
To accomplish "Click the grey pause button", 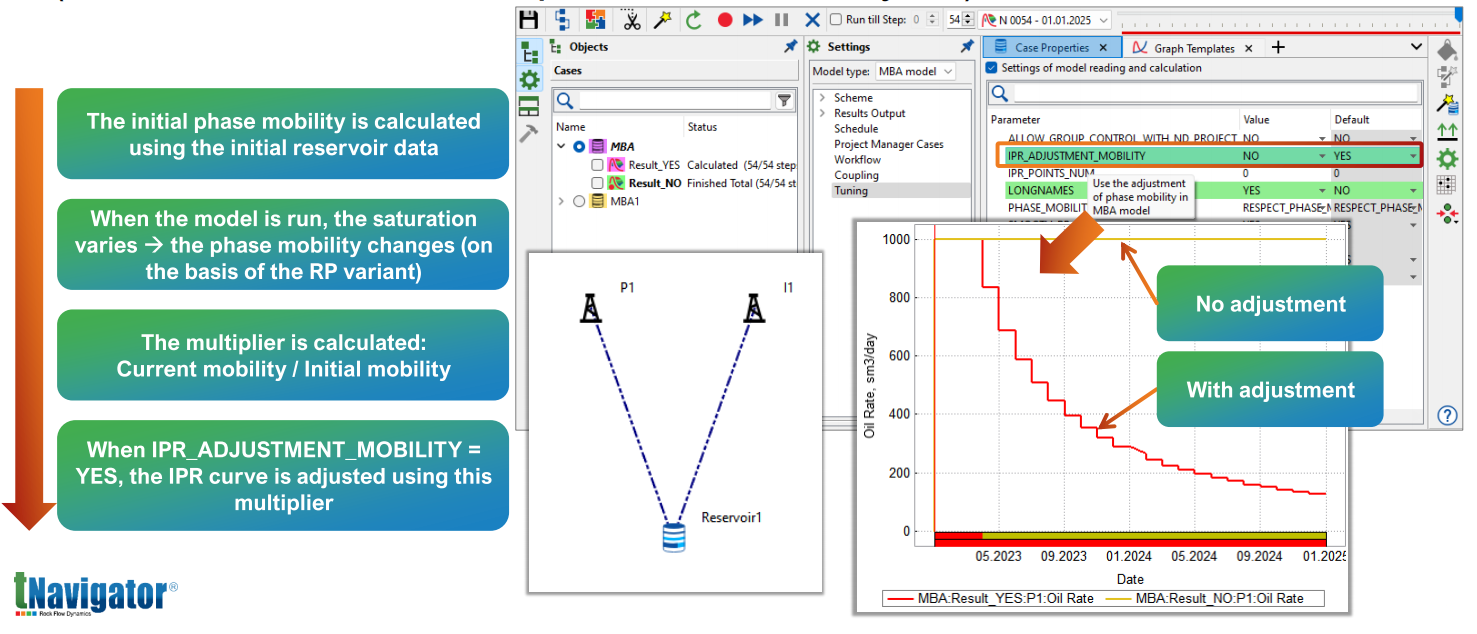I will (782, 19).
